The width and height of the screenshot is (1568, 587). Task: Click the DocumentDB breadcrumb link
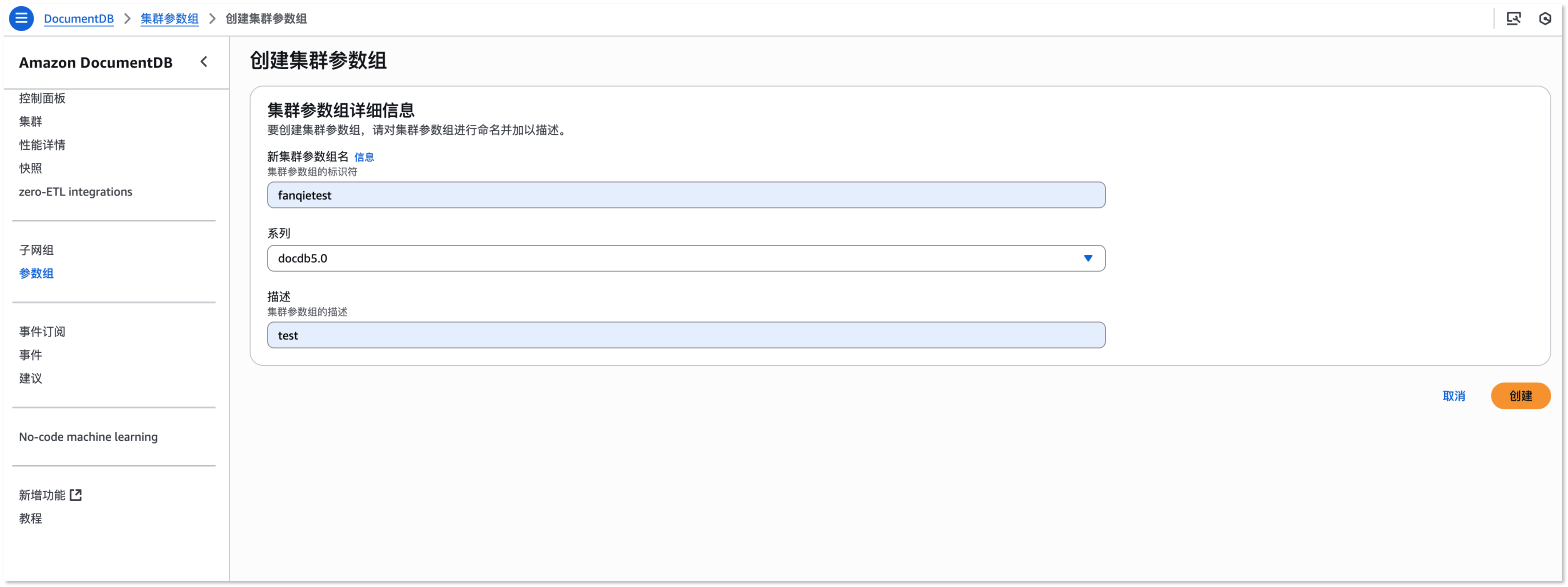tap(78, 19)
